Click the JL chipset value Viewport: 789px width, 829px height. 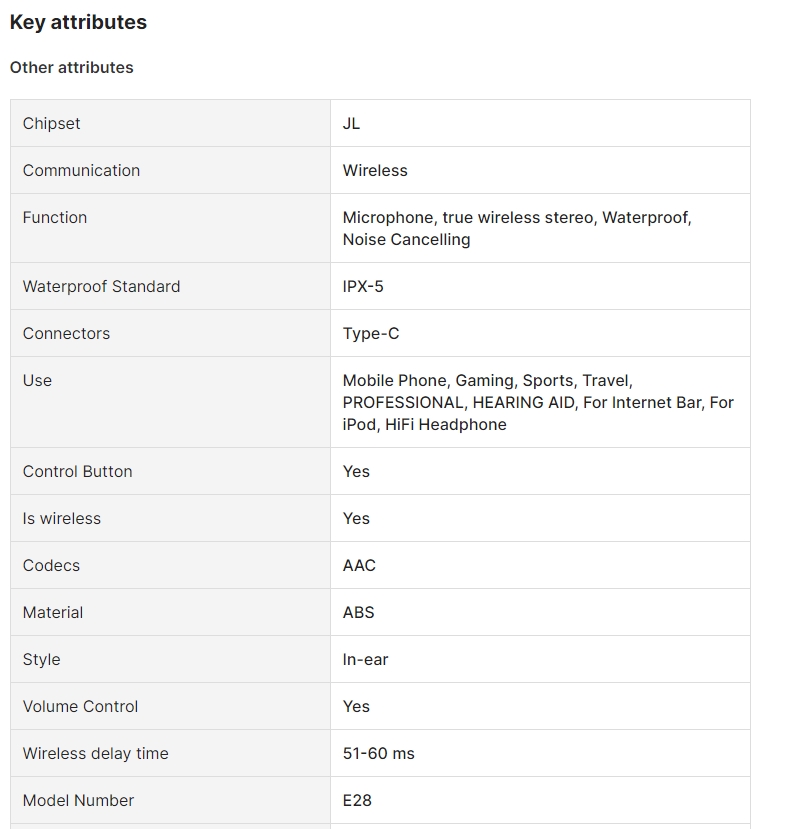(351, 123)
